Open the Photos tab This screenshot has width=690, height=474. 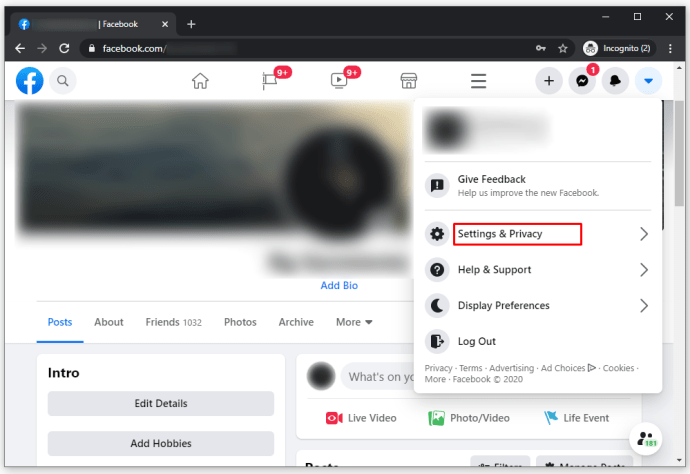tap(240, 322)
